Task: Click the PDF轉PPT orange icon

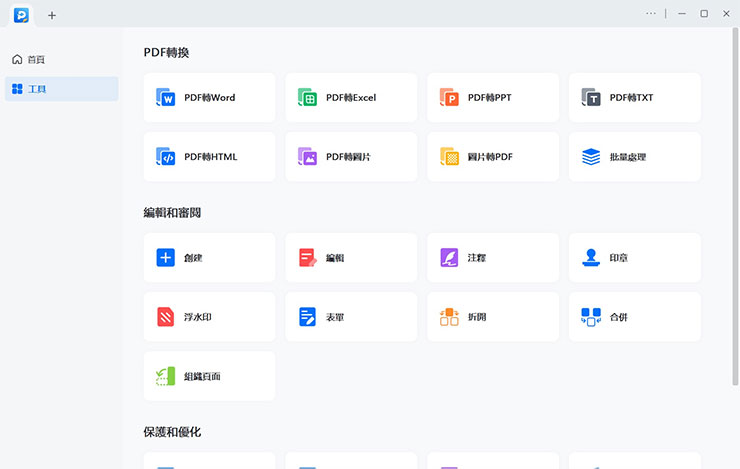Action: click(449, 97)
